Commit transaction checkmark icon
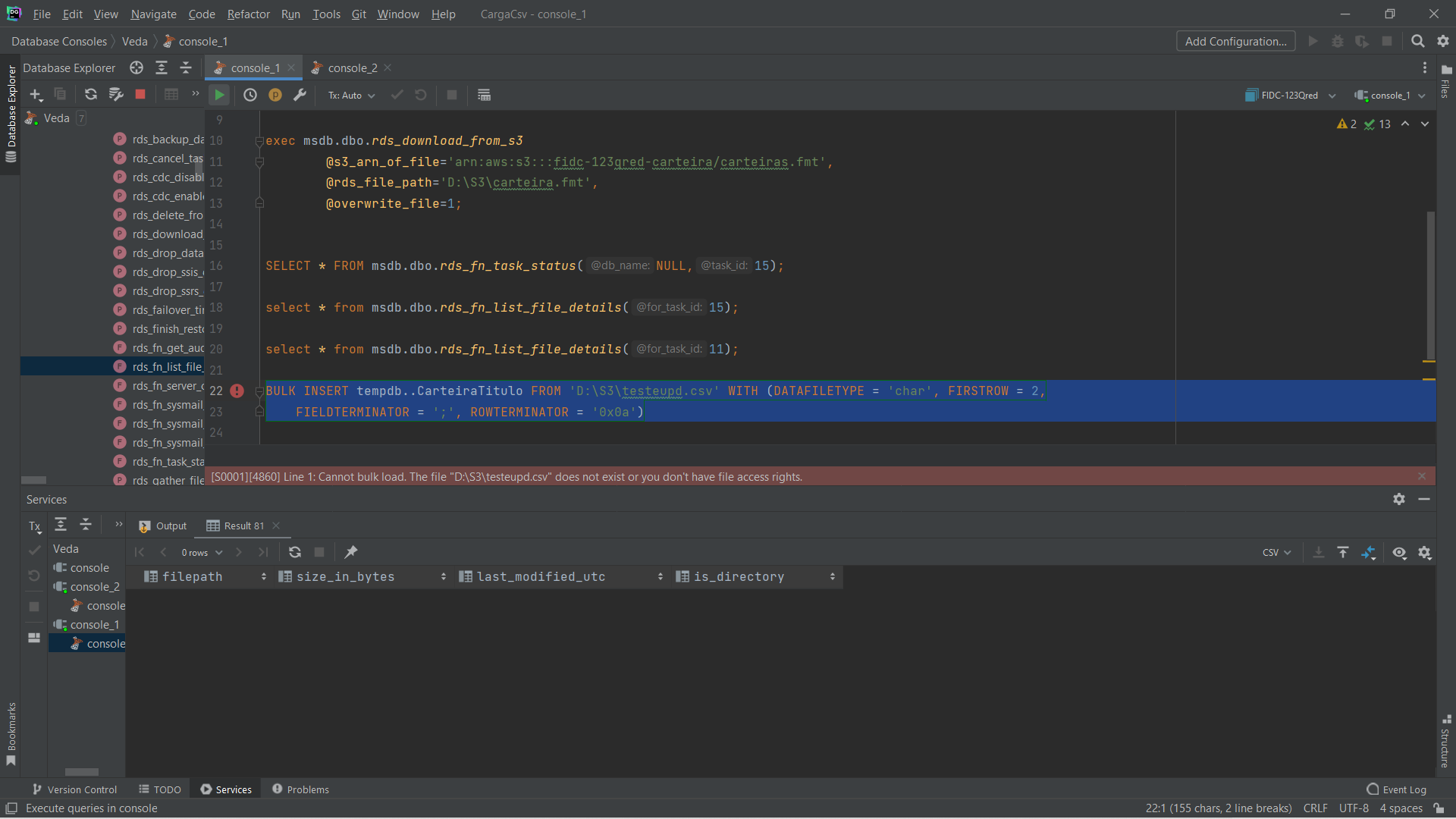The height and width of the screenshot is (819, 1456). pyautogui.click(x=397, y=95)
